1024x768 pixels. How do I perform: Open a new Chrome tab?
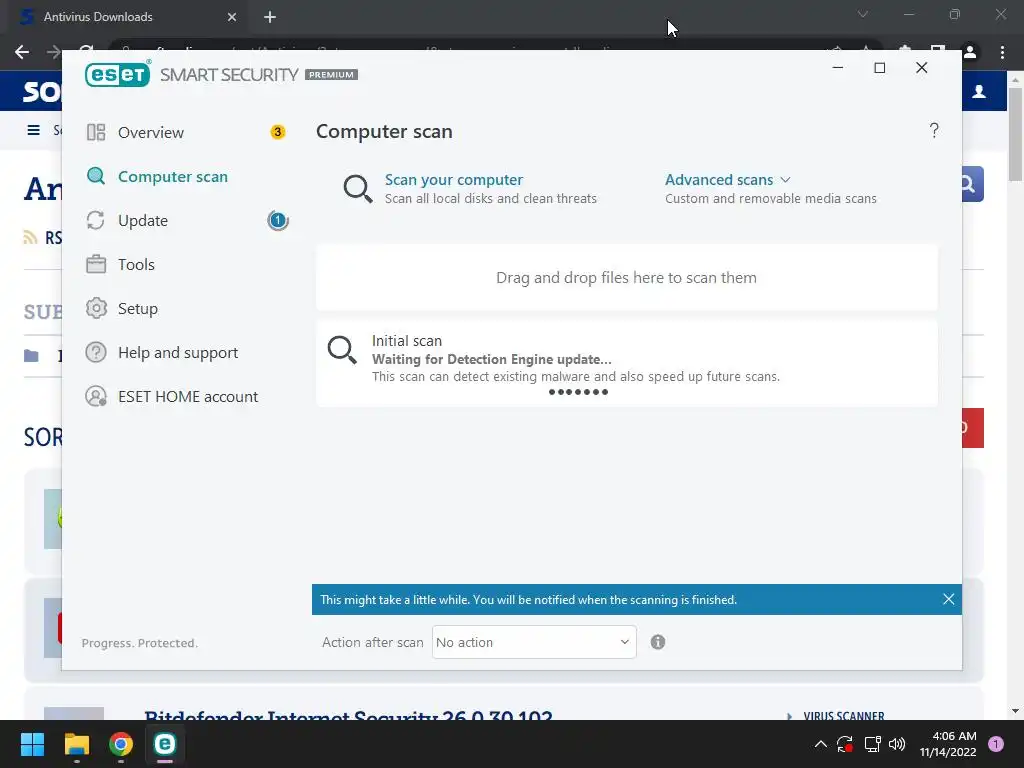(270, 17)
